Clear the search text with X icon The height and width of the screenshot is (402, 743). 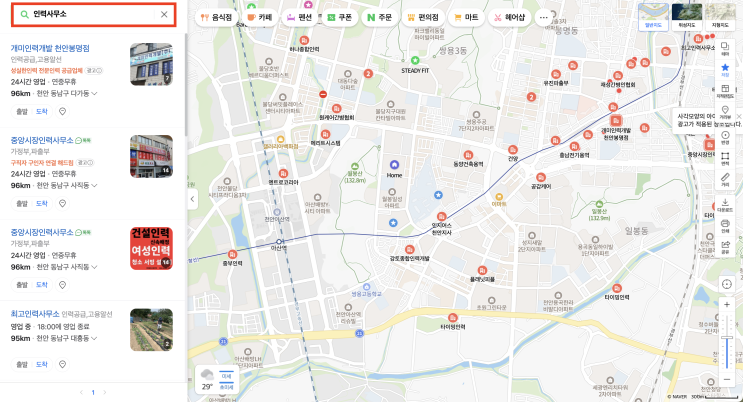pos(164,14)
